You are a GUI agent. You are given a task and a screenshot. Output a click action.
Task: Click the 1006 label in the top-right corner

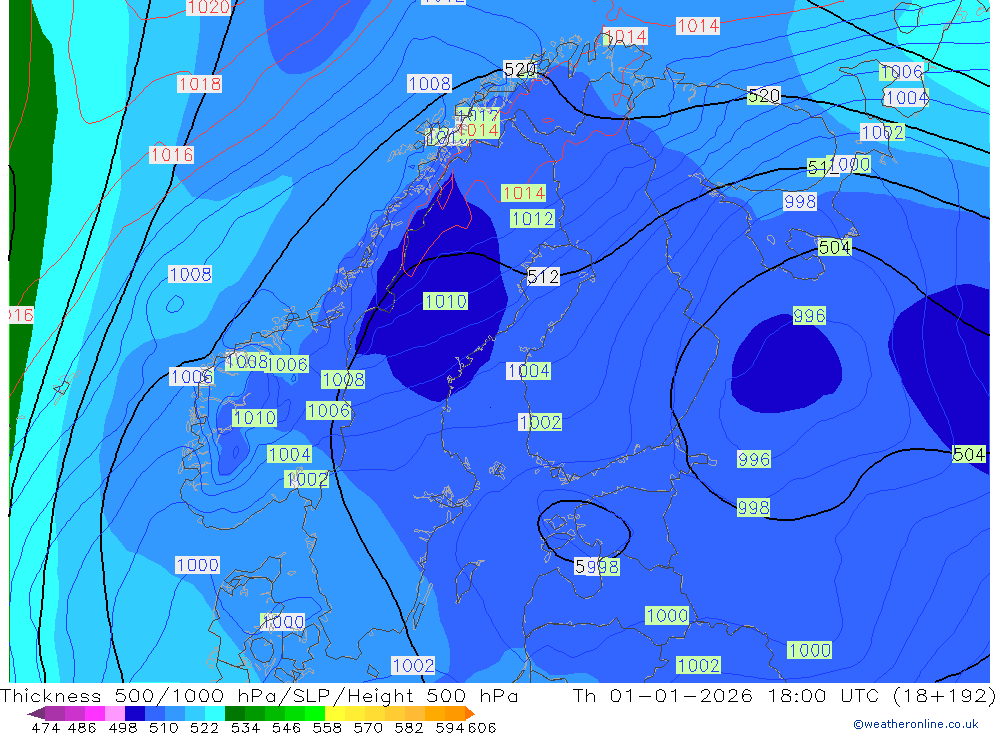click(901, 71)
